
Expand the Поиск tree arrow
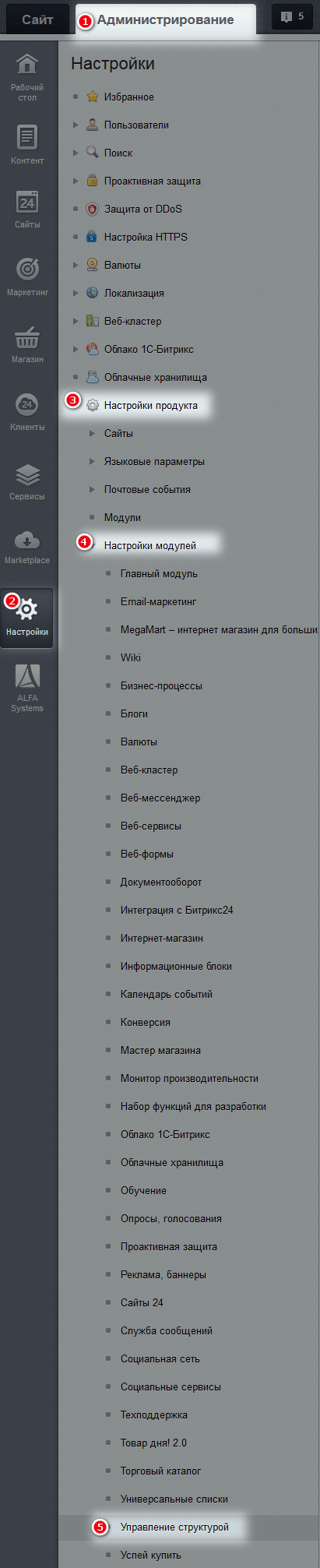click(76, 153)
